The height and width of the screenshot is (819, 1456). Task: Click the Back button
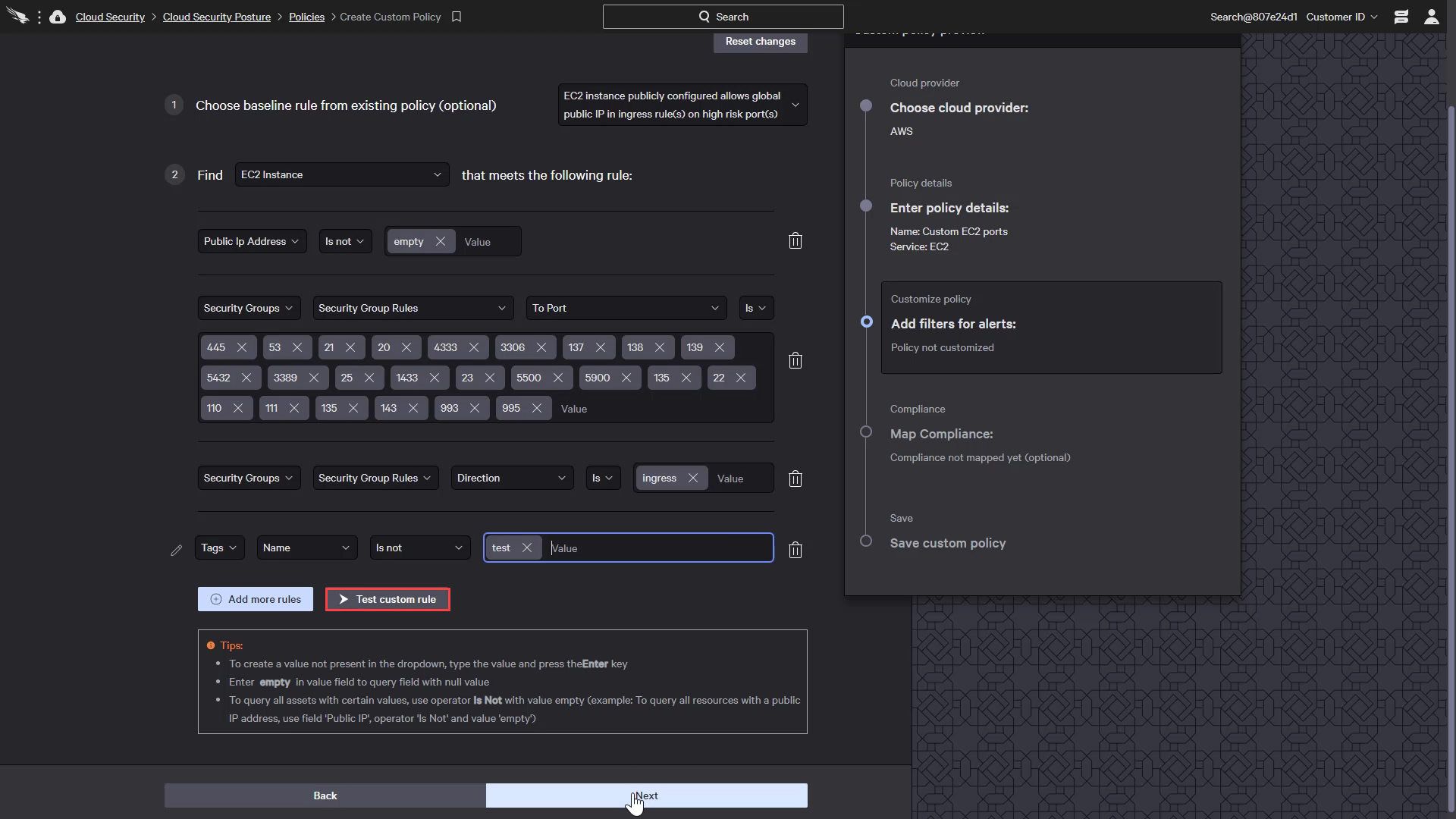click(x=325, y=795)
